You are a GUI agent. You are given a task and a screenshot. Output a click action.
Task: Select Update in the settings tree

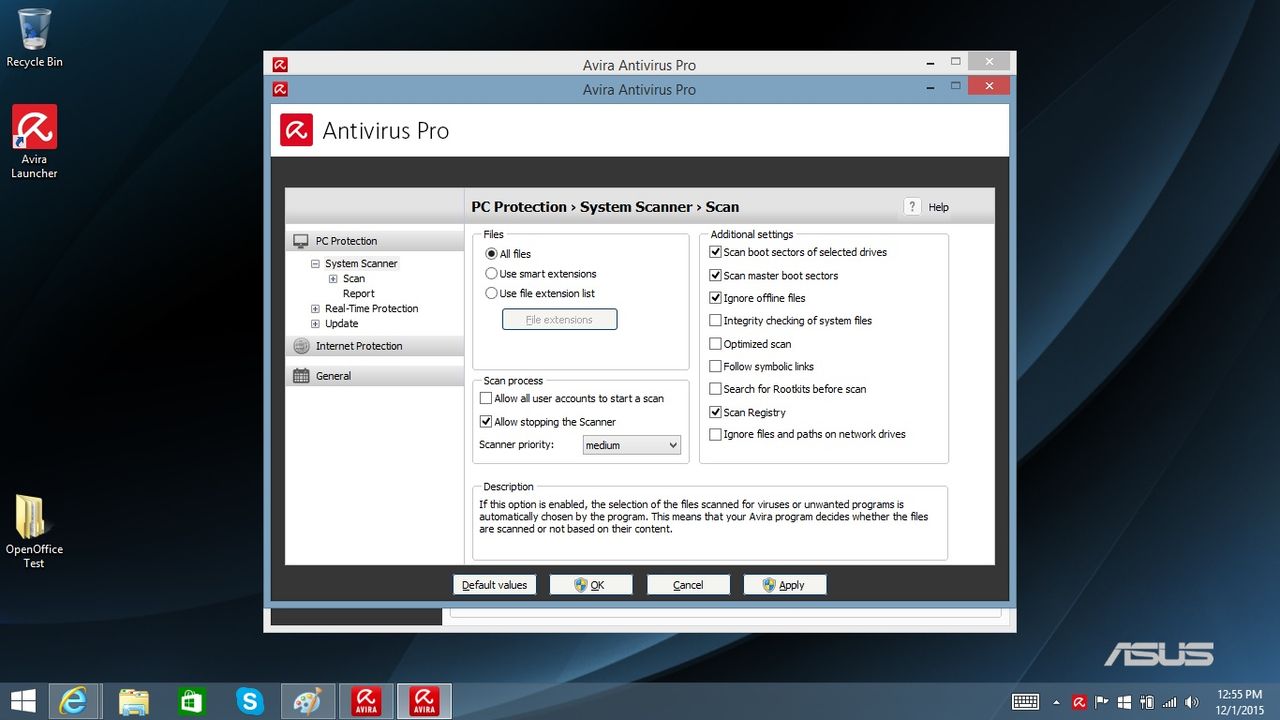point(342,324)
